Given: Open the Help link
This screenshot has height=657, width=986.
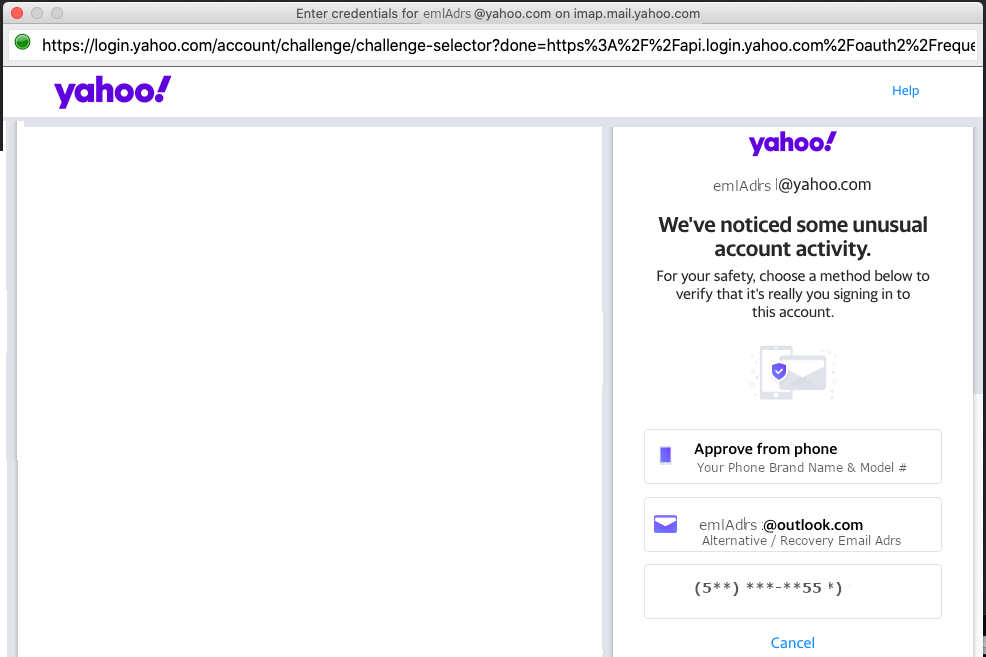Looking at the screenshot, I should (x=905, y=91).
